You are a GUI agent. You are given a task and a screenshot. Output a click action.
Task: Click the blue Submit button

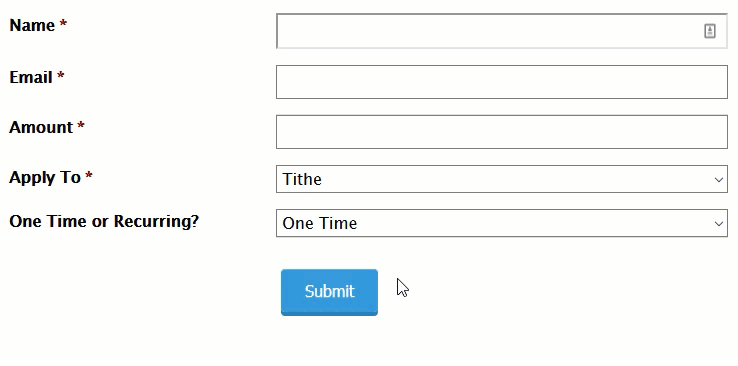(x=329, y=292)
